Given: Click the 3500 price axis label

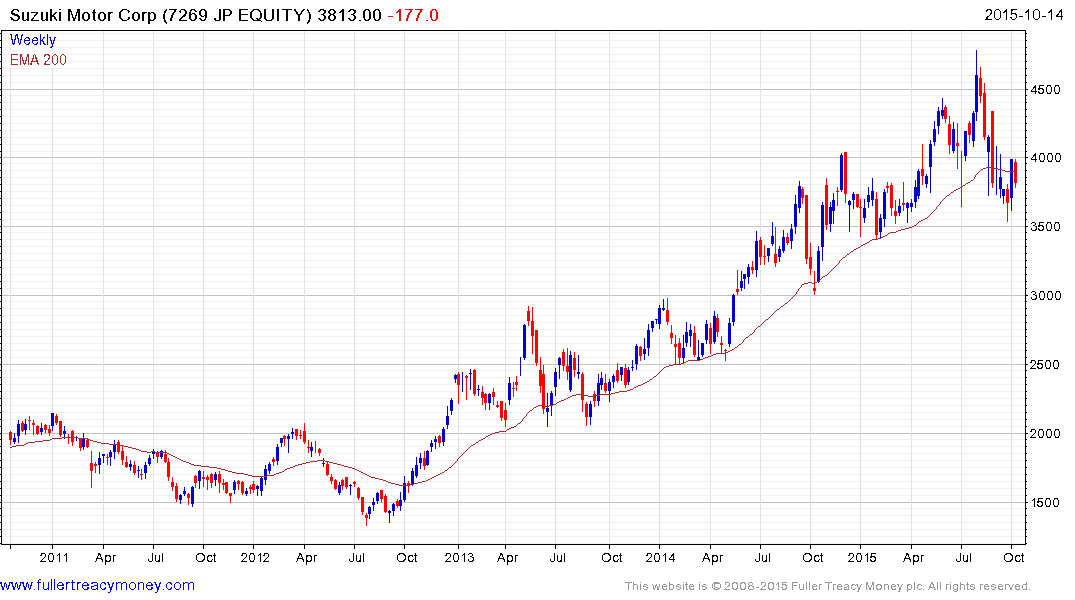Looking at the screenshot, I should pyautogui.click(x=1046, y=226).
